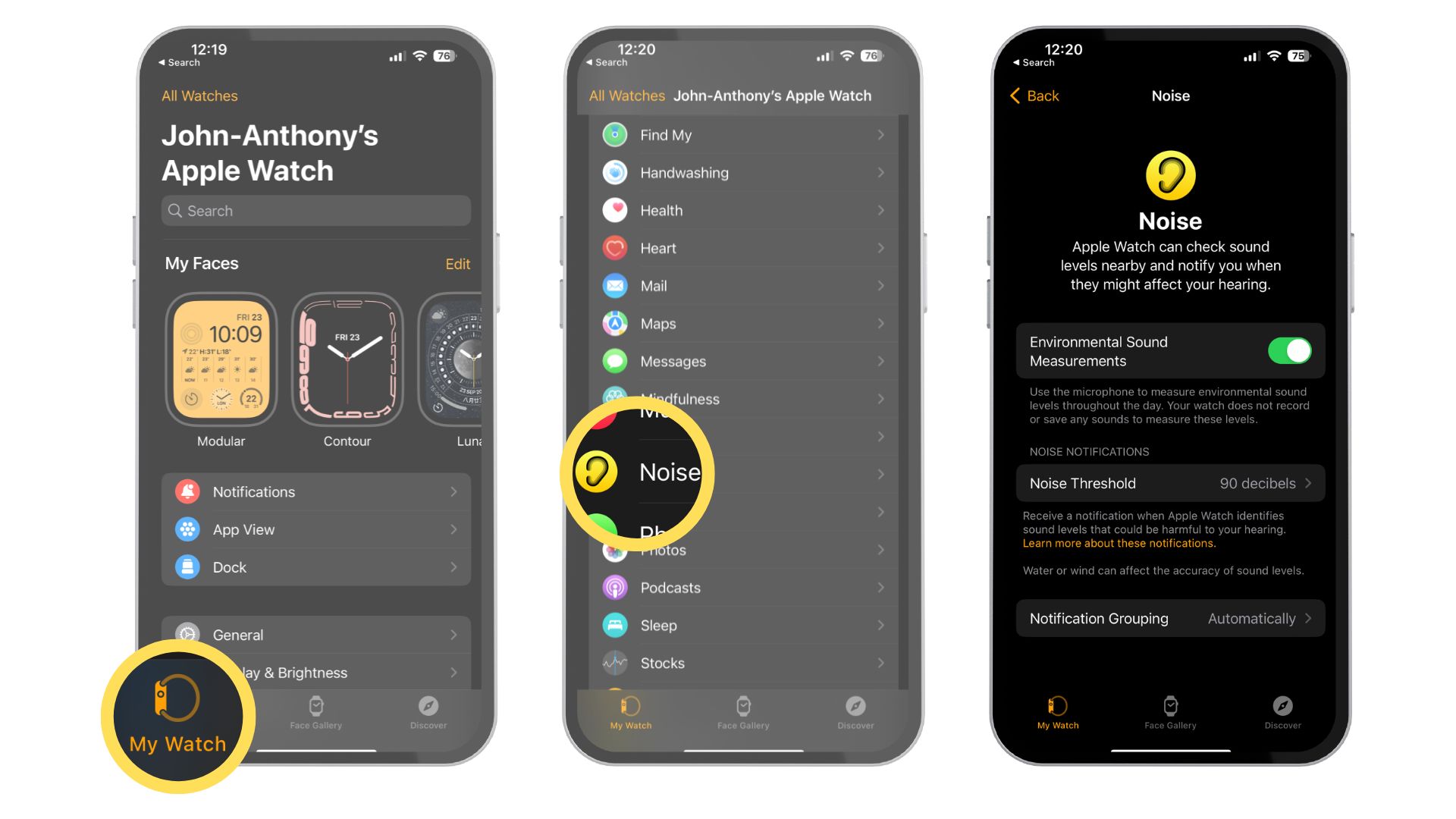Open the Mindfulness settings
This screenshot has height=819, width=1456.
pos(740,398)
